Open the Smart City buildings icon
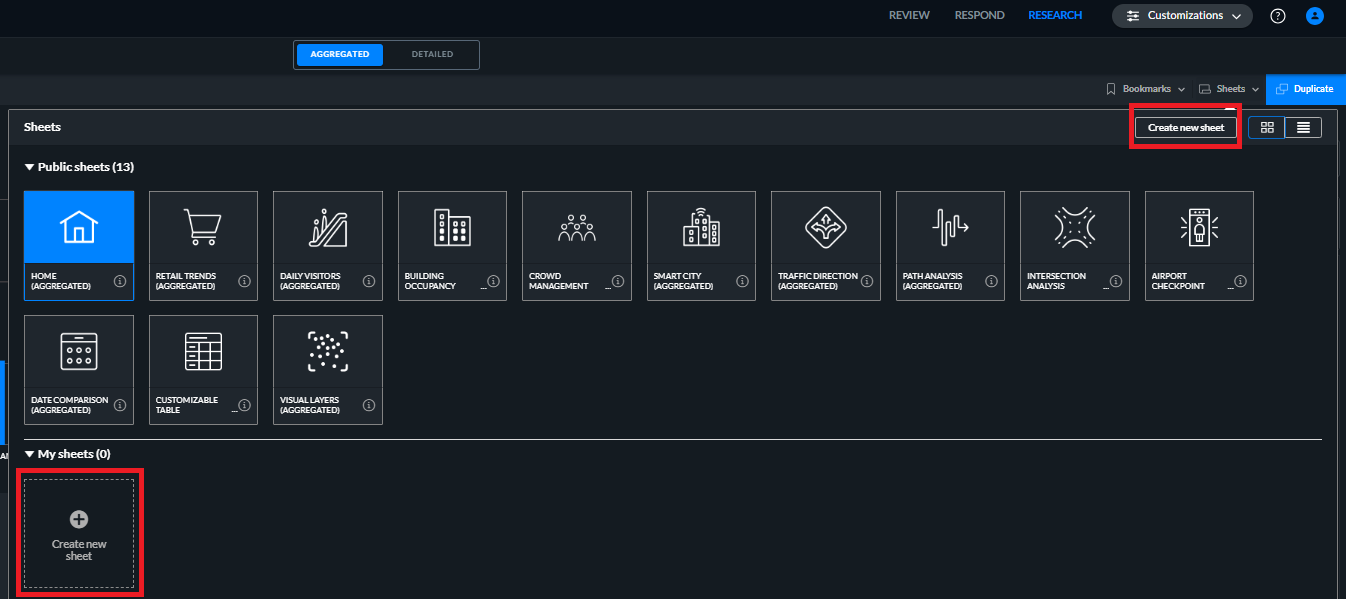Screen dimensions: 1346x599 [x=701, y=228]
